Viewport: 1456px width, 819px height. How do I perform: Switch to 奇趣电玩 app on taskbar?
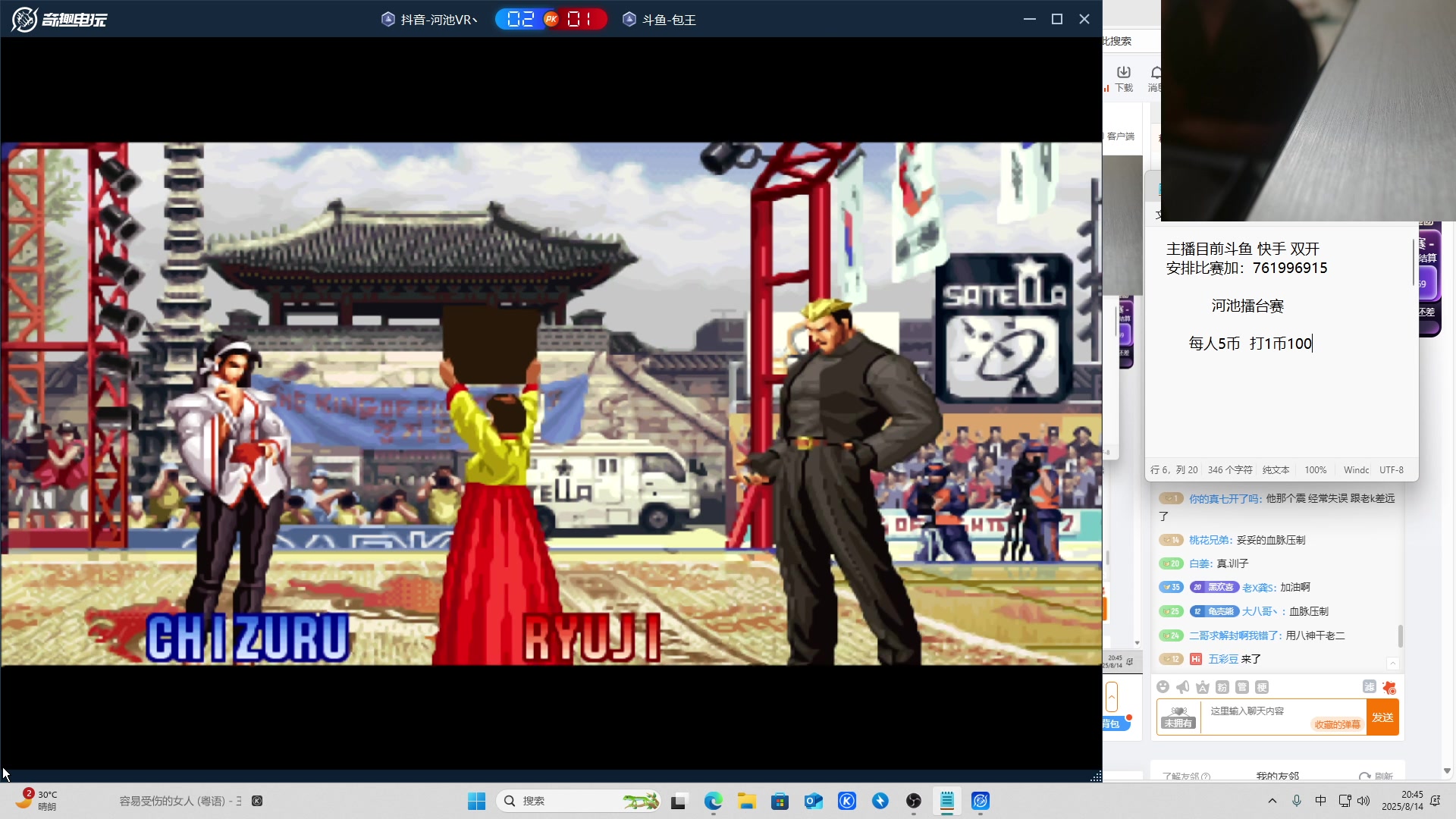pos(981,801)
